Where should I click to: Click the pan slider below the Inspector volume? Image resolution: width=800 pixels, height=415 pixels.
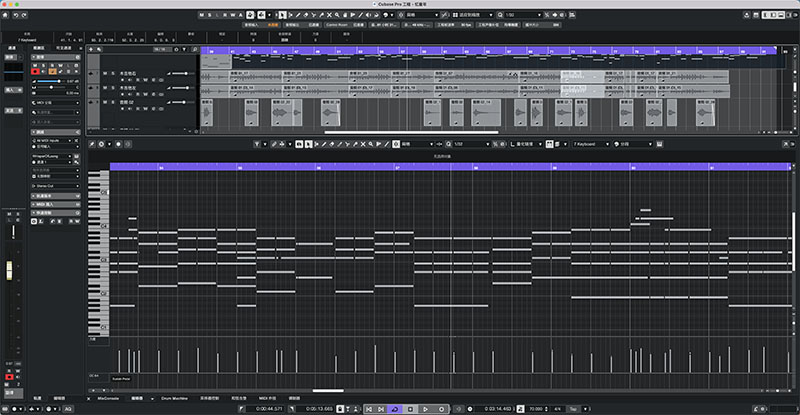coord(53,87)
